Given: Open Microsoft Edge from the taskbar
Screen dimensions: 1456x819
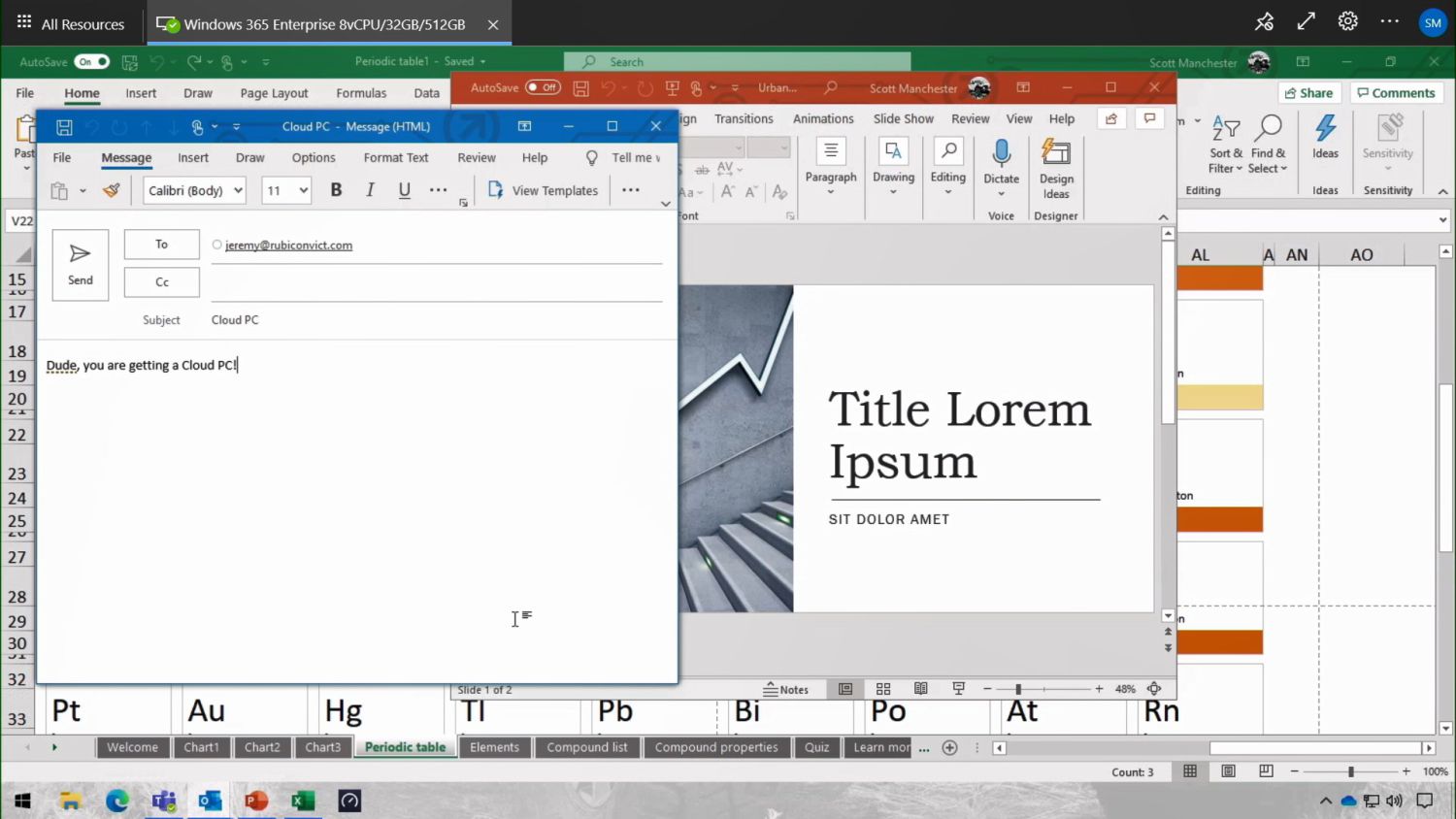Looking at the screenshot, I should tap(117, 802).
